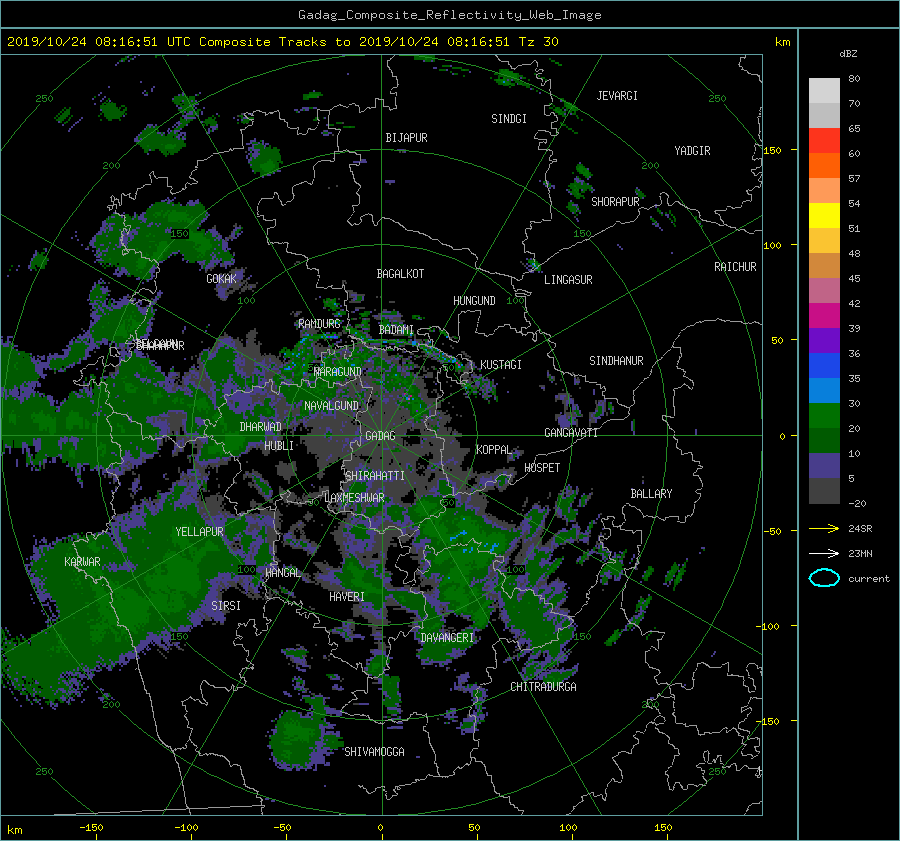This screenshot has width=900, height=841.
Task: Click the km unit label at bottom left
Action: tap(15, 830)
